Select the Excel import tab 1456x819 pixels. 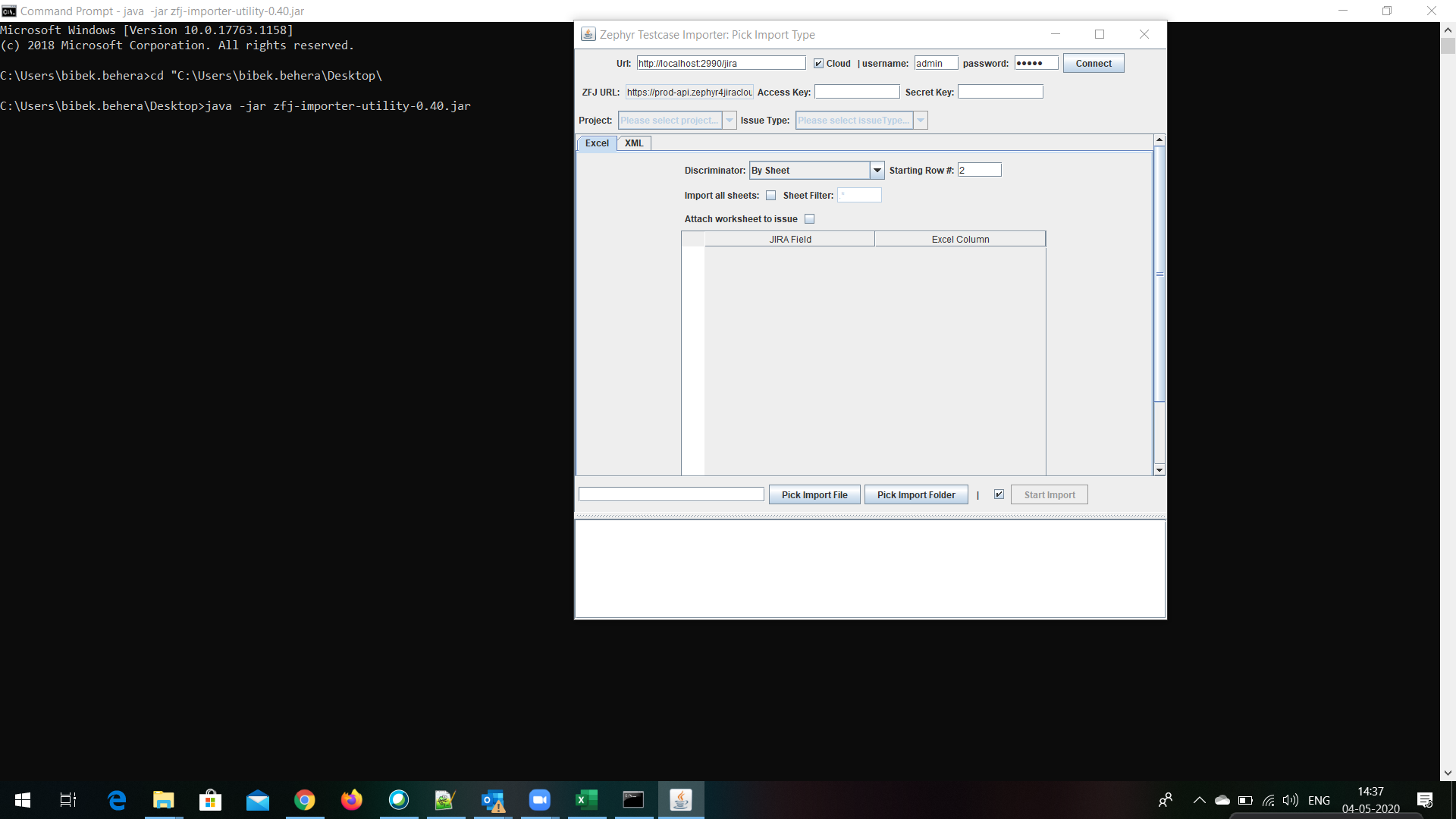coord(597,143)
